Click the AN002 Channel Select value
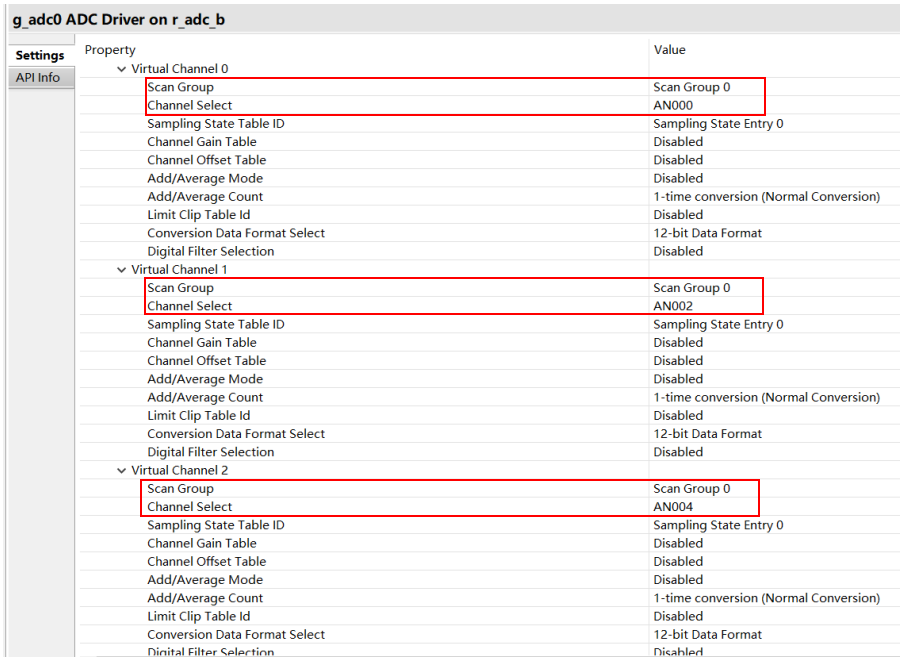The image size is (901, 663). 673,306
